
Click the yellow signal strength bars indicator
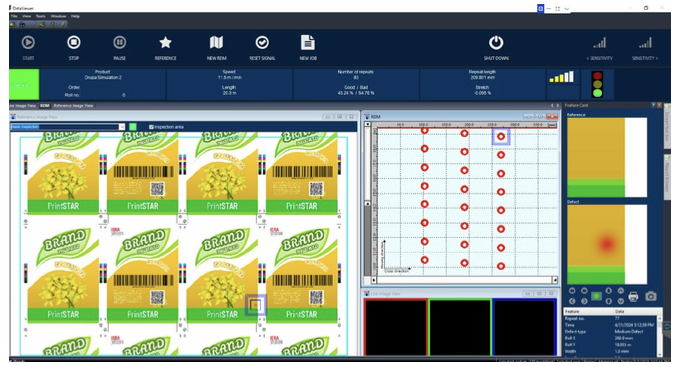point(562,77)
